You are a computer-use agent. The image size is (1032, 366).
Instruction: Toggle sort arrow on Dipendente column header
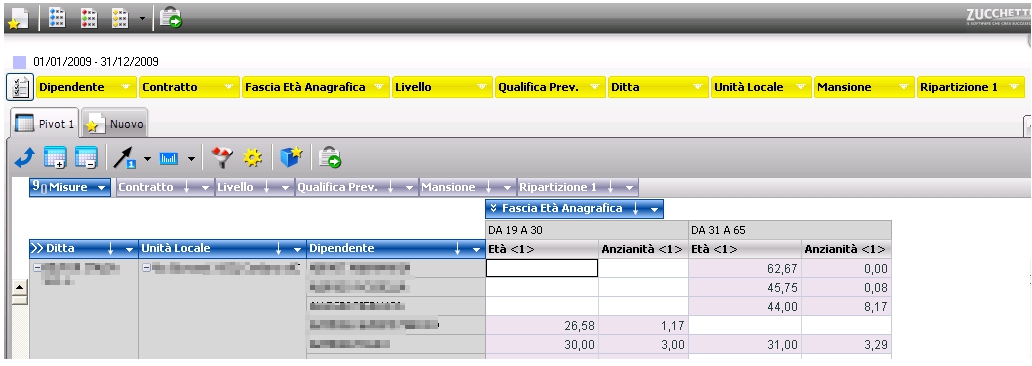coord(459,249)
